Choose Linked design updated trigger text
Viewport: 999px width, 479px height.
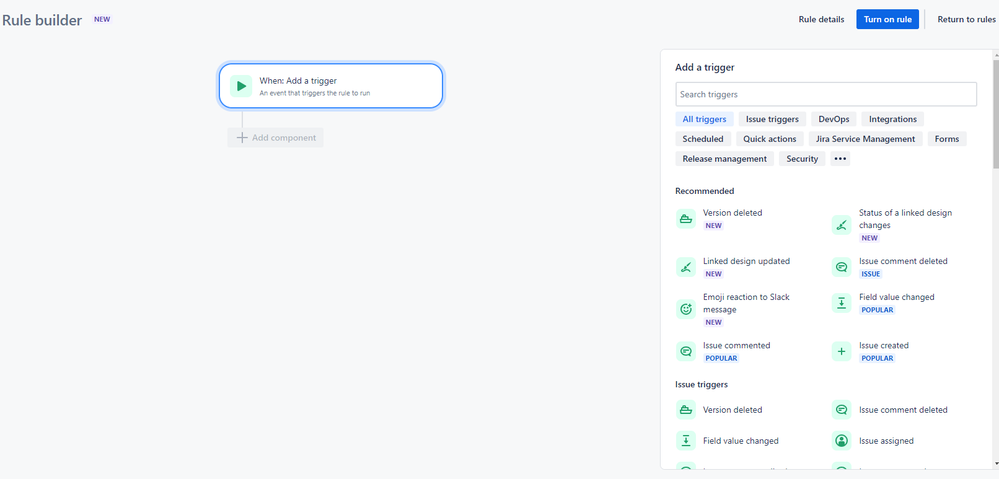(746, 261)
